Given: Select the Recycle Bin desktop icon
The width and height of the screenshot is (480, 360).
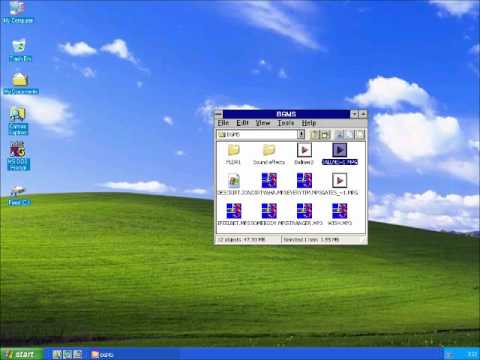Looking at the screenshot, I should coord(19,50).
